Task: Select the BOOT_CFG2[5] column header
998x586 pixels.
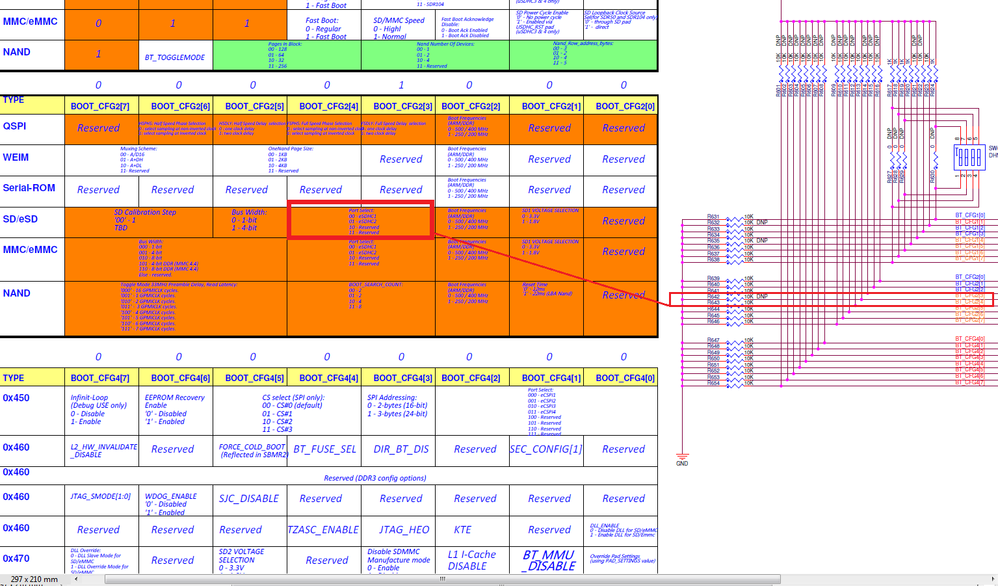Action: coord(250,106)
